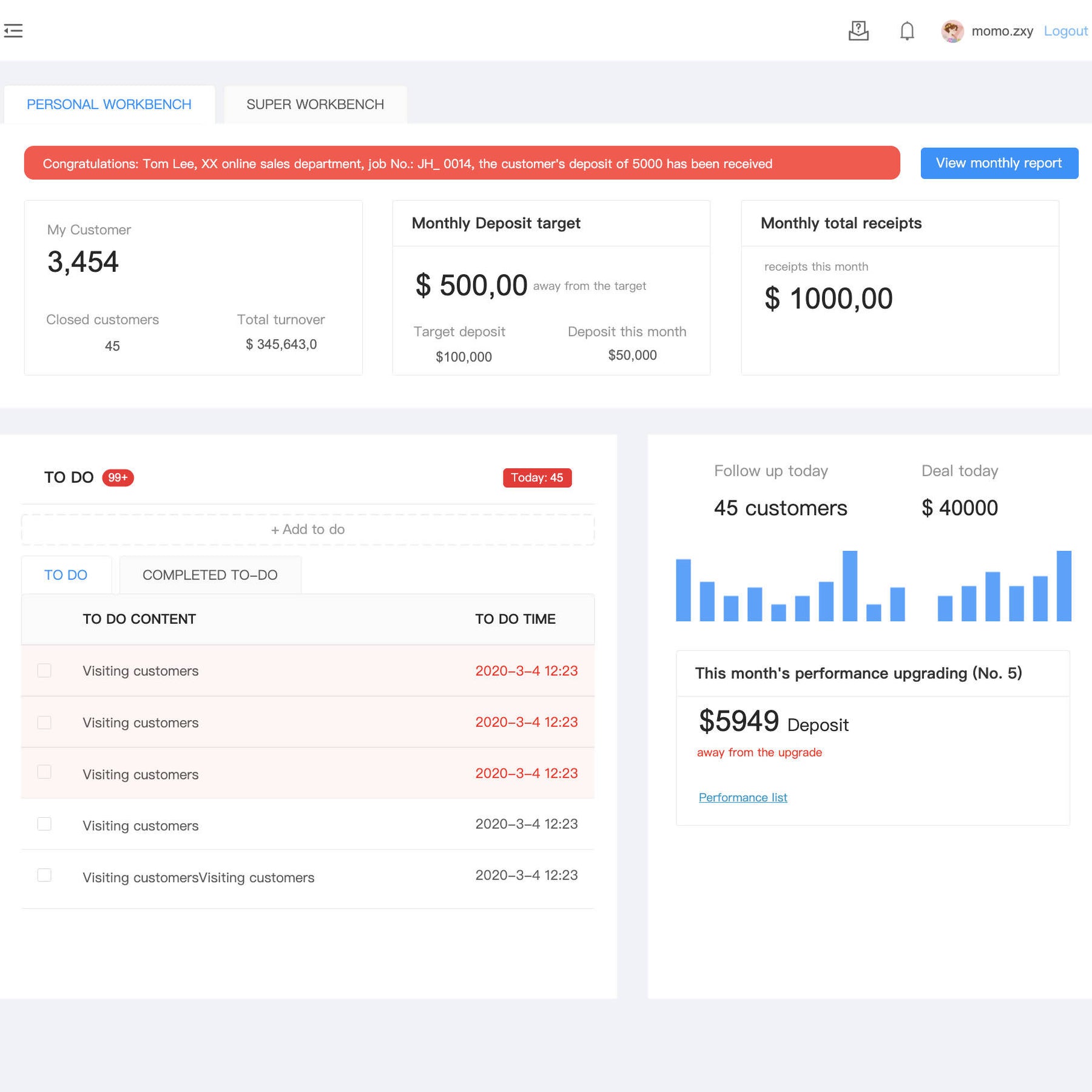Viewport: 1092px width, 1092px height.
Task: Collapse the left sidebar menu
Action: [13, 30]
